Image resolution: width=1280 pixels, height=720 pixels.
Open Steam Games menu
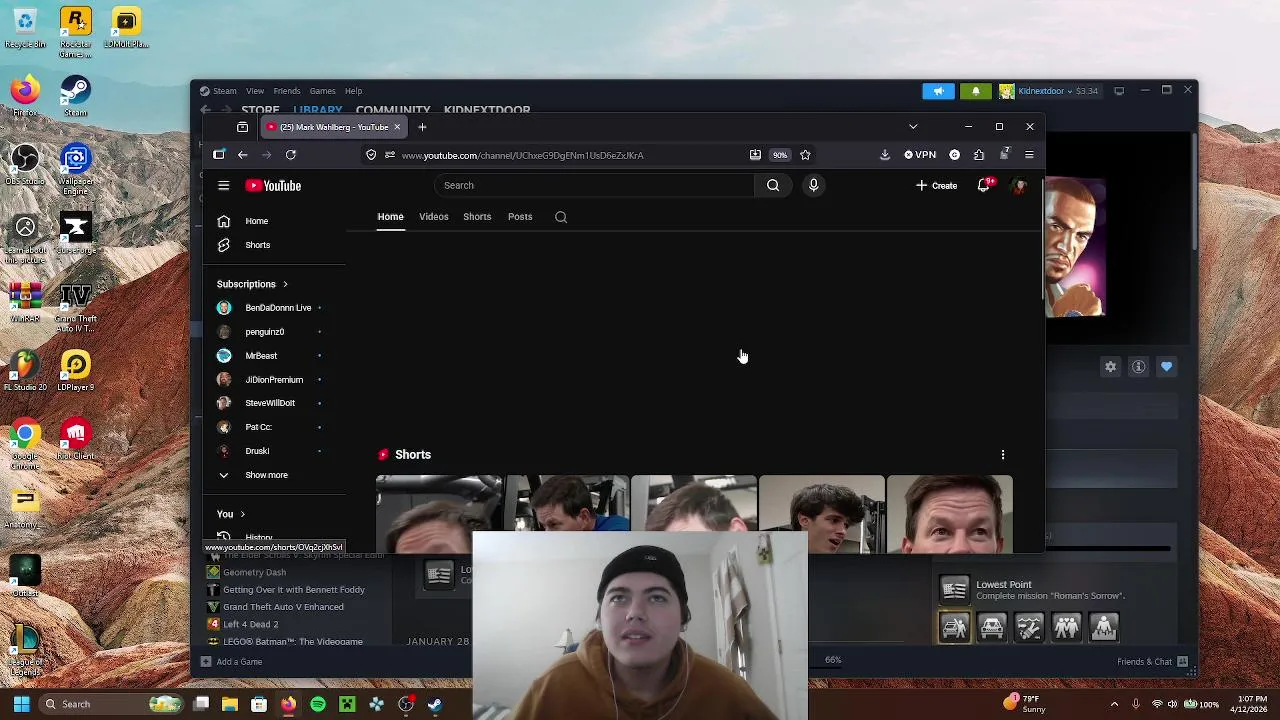point(322,91)
